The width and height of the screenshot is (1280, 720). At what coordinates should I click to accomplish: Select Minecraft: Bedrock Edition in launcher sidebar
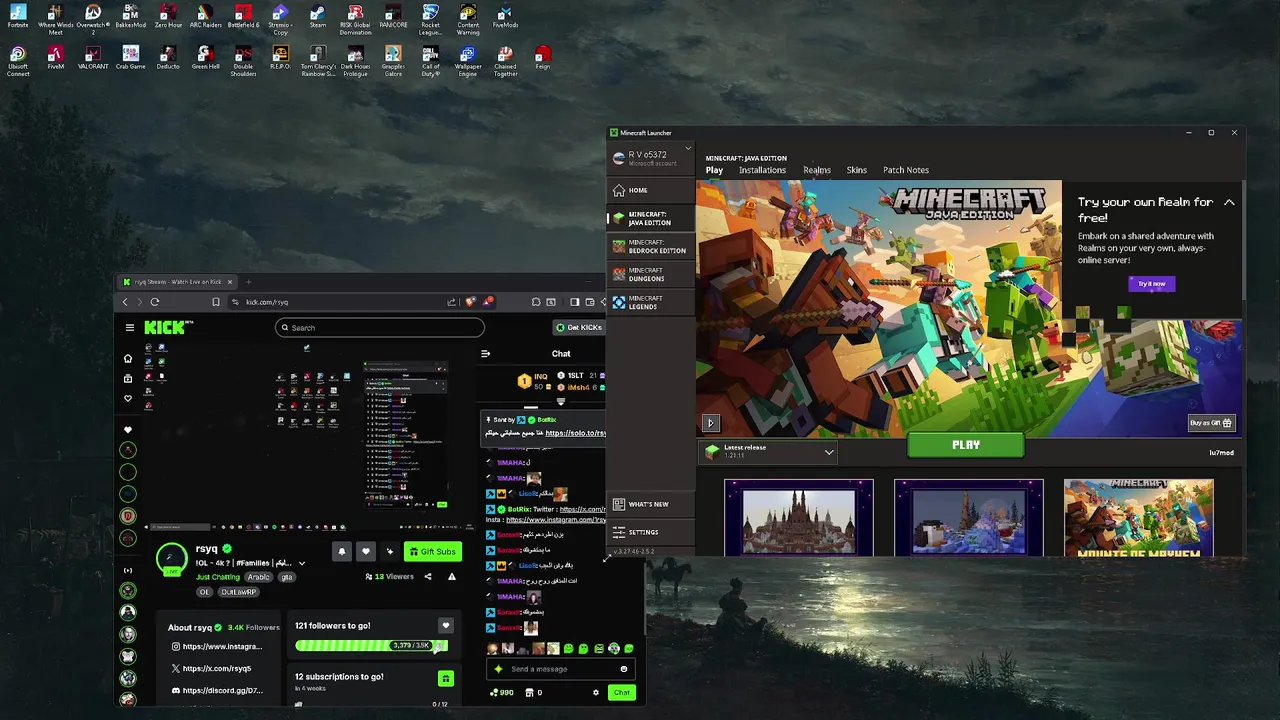650,246
